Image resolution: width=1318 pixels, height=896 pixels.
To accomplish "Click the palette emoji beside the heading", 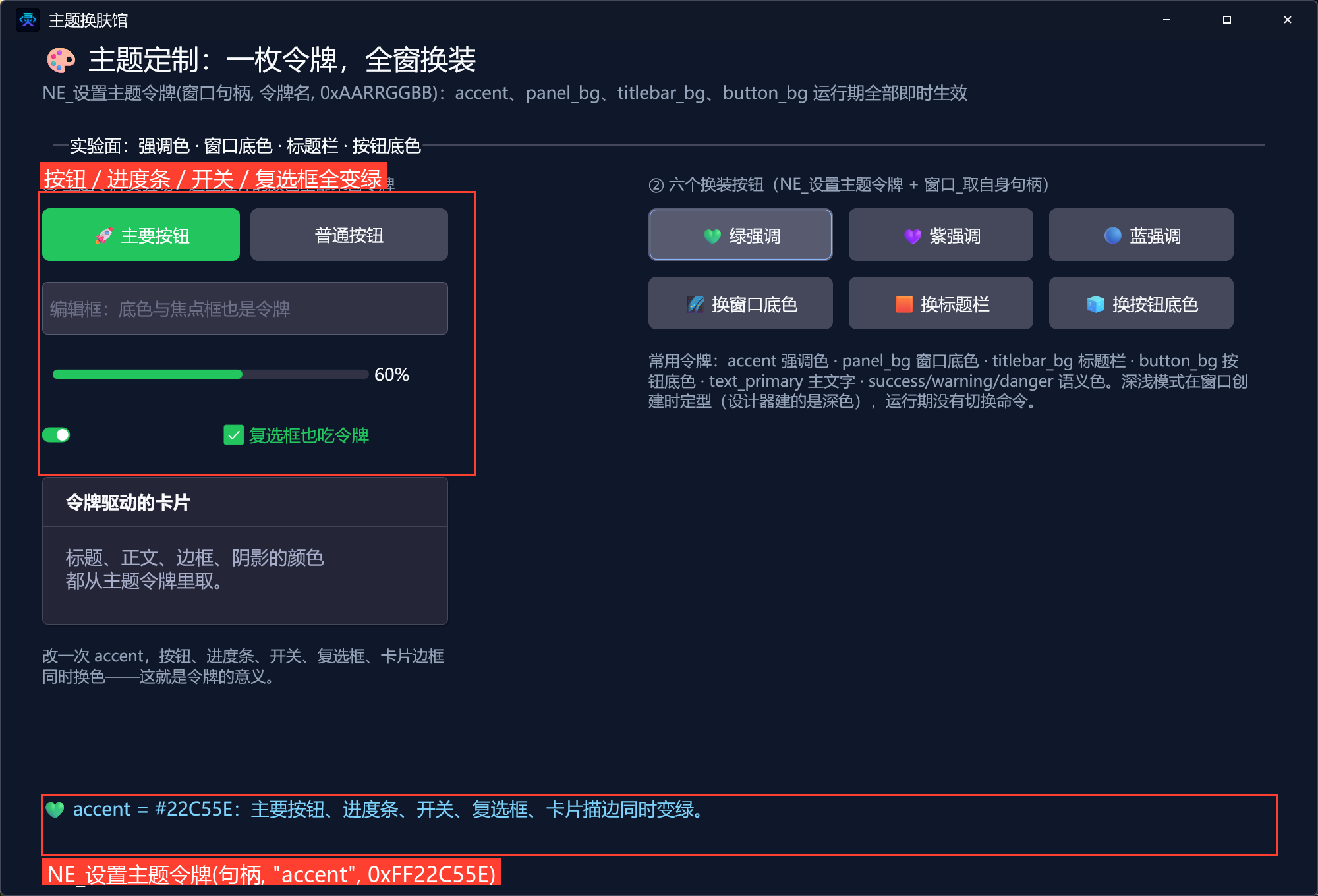I will [61, 61].
